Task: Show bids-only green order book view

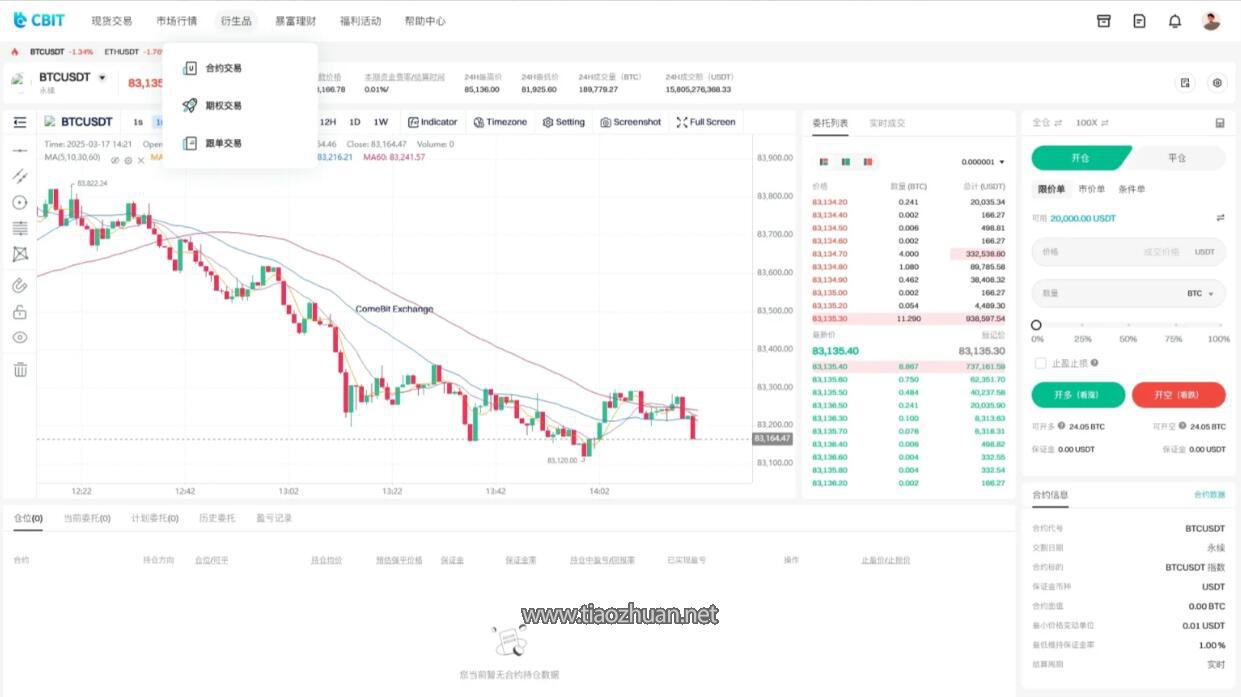Action: [846, 161]
